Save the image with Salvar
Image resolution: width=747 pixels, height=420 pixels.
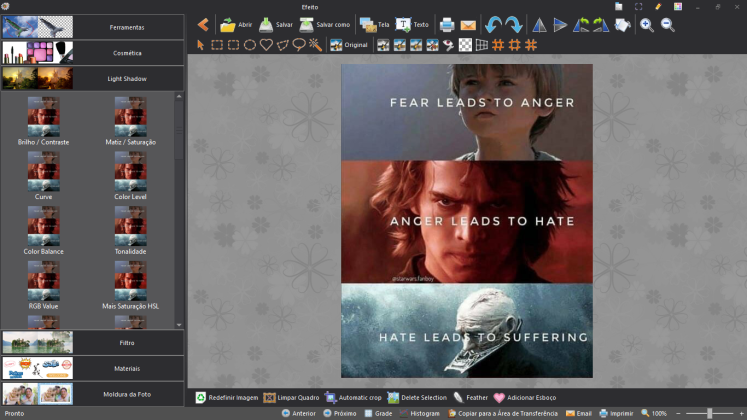click(x=275, y=24)
